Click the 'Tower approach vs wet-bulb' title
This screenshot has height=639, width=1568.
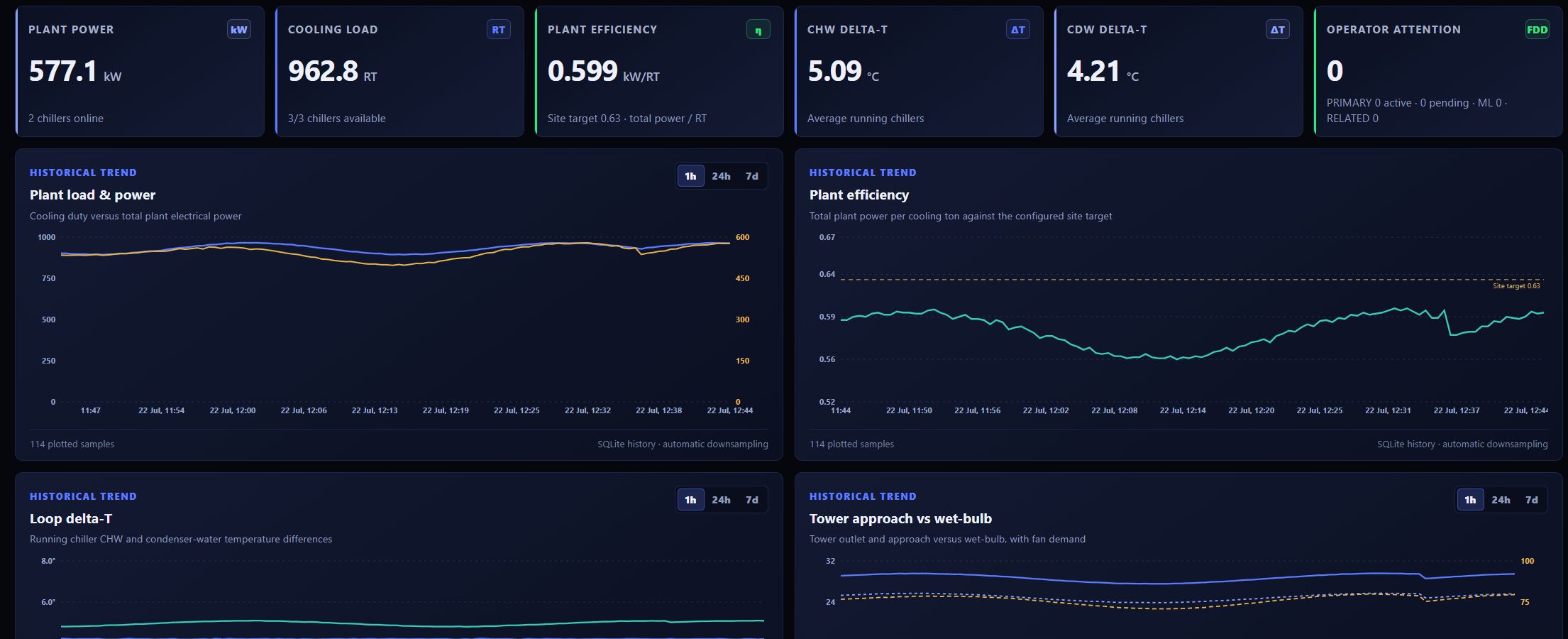click(900, 518)
